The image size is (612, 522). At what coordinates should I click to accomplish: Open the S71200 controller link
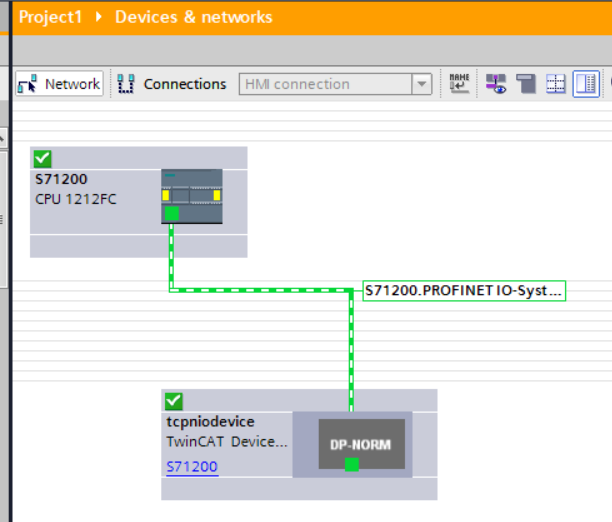pyautogui.click(x=192, y=467)
